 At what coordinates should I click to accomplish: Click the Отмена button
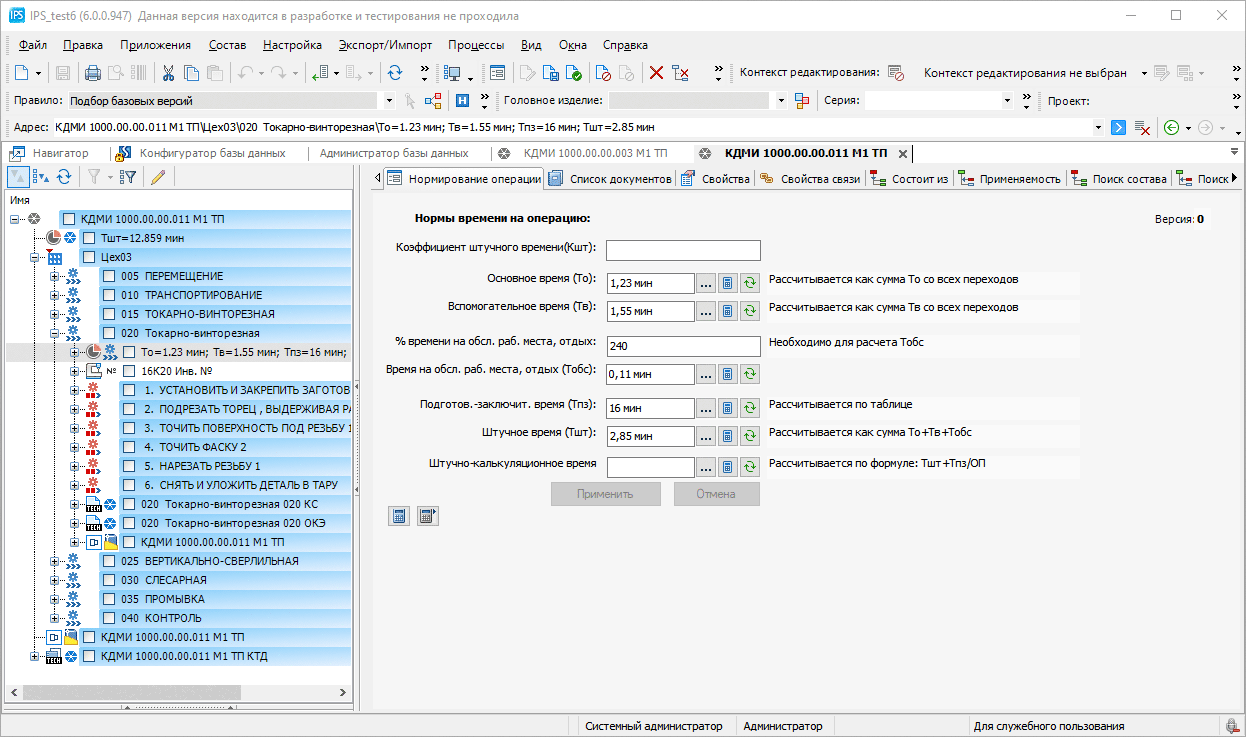716,494
